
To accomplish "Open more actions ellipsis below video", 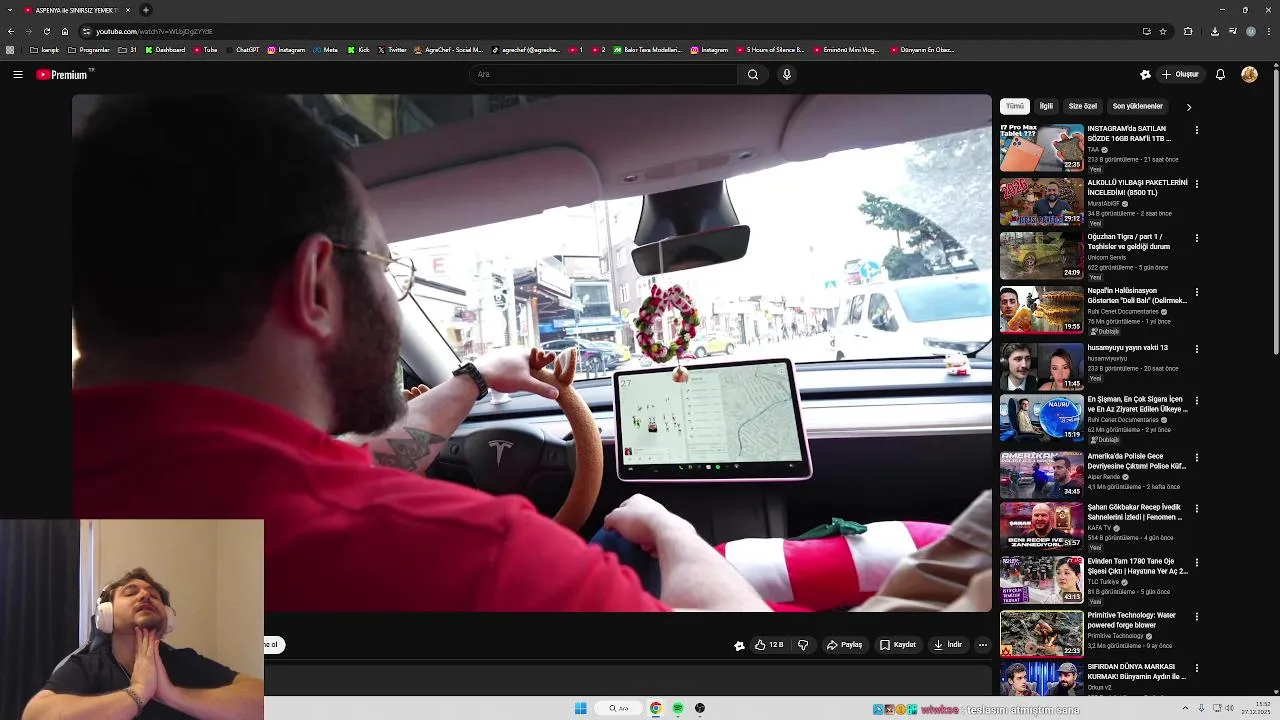I will pyautogui.click(x=982, y=645).
